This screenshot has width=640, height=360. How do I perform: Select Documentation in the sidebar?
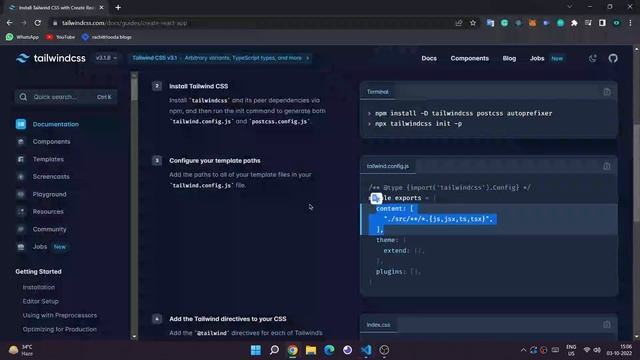point(56,124)
